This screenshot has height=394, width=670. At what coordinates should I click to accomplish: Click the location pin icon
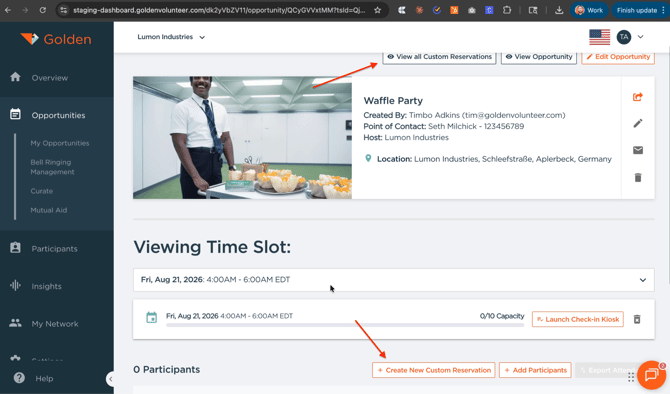[368, 159]
